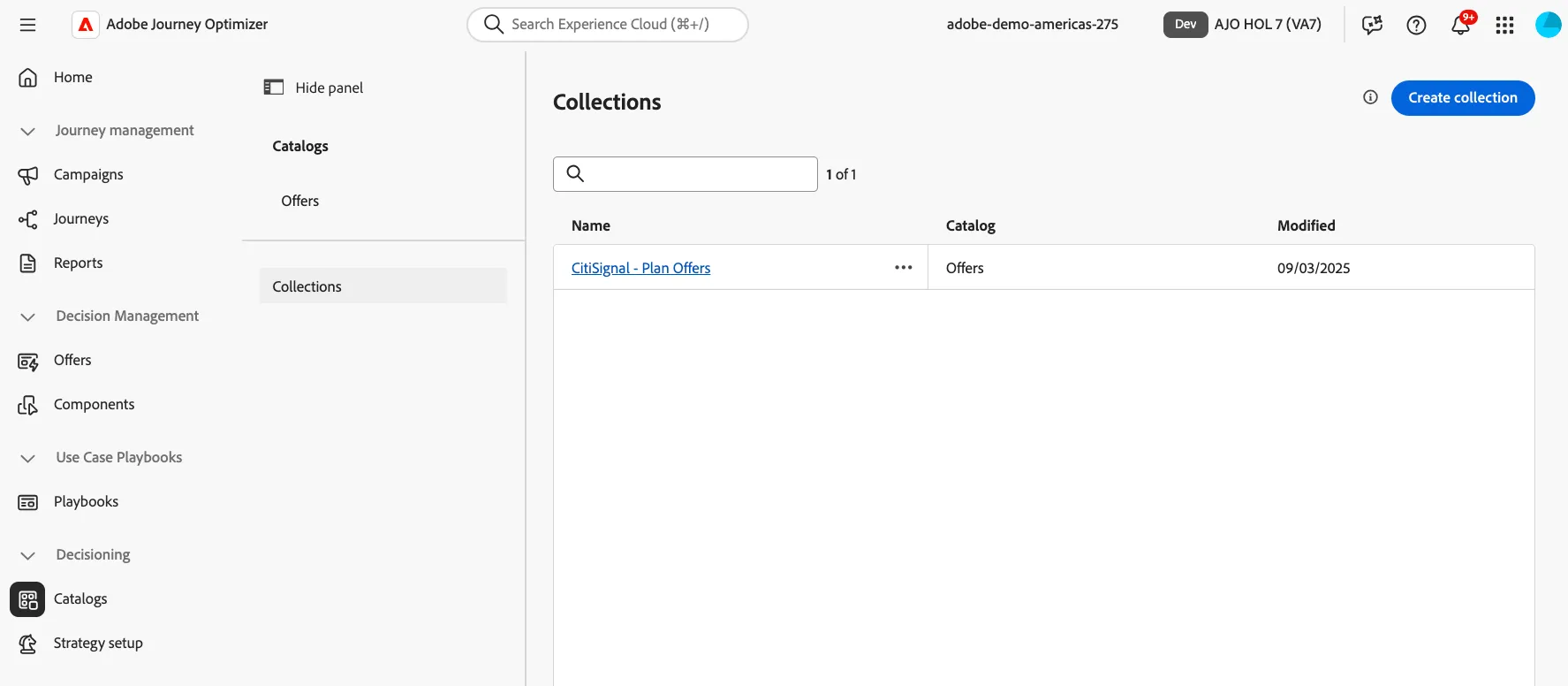Collapse the Use Case Playbooks section

point(28,458)
